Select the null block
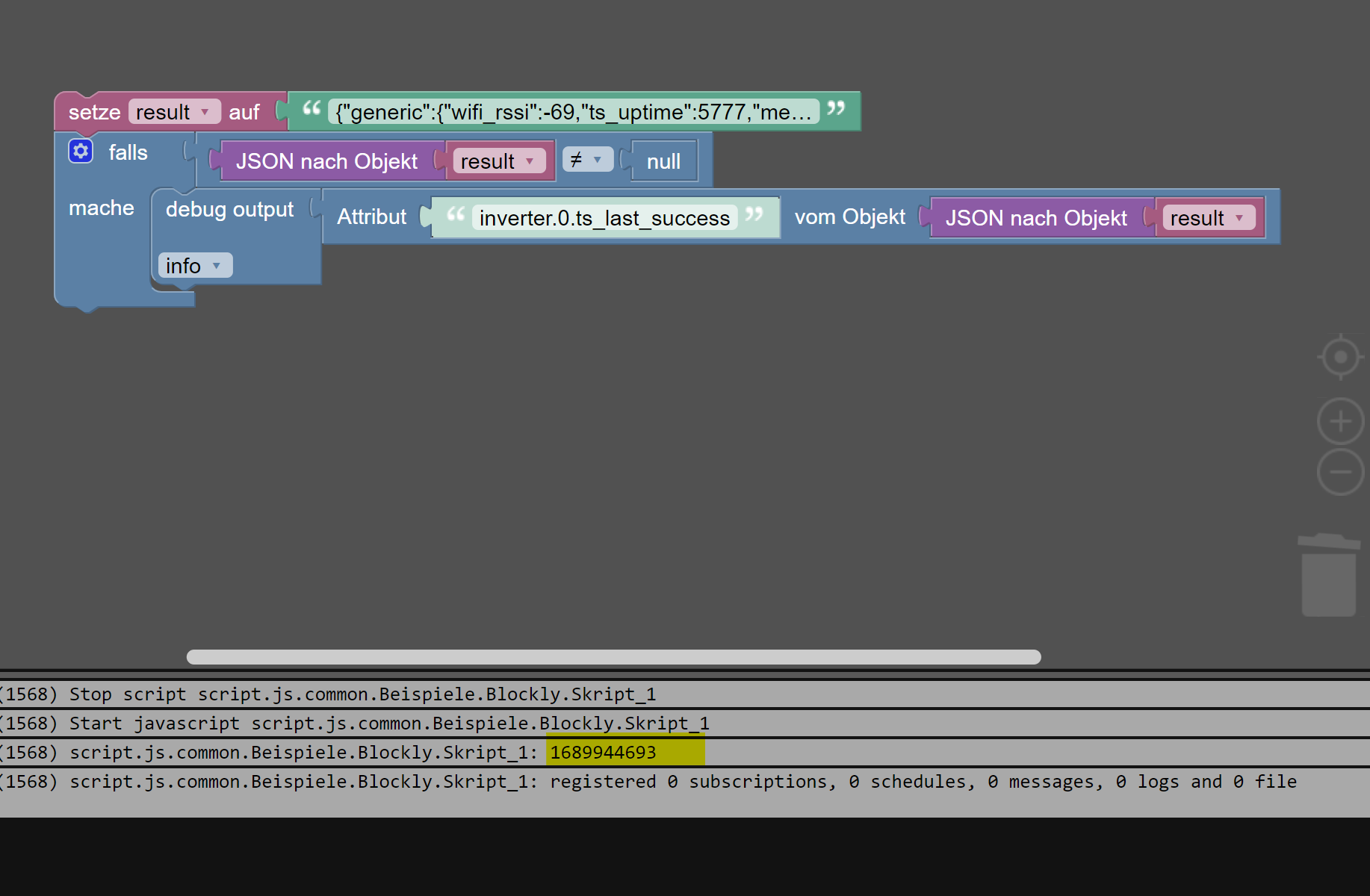 [664, 161]
